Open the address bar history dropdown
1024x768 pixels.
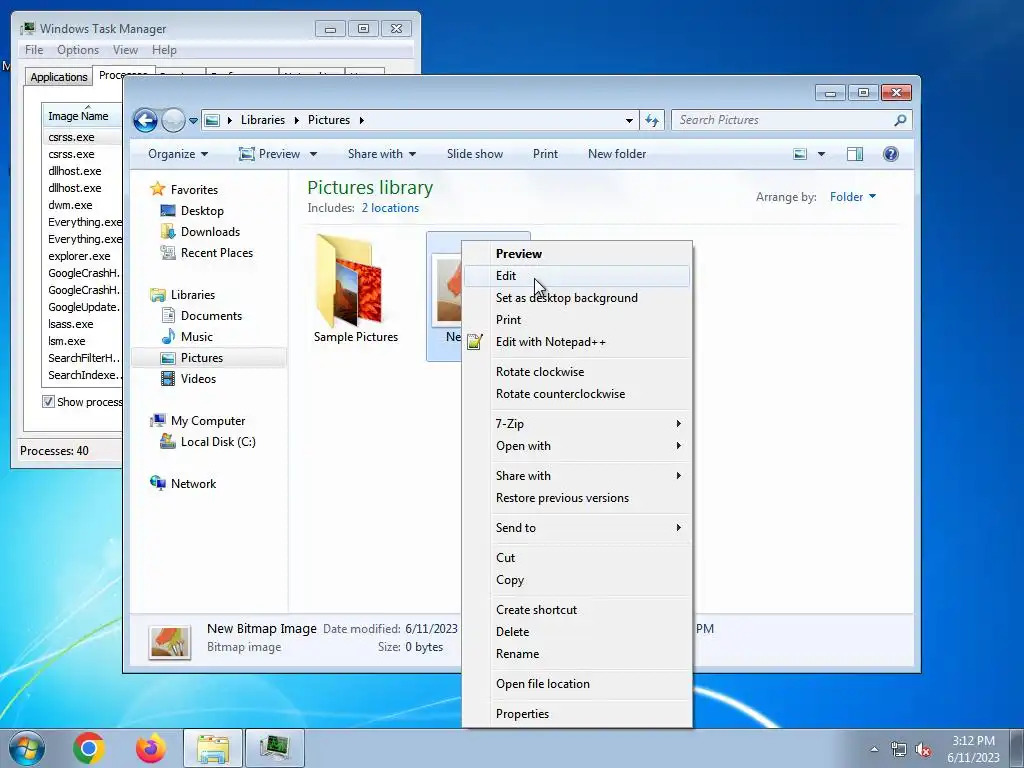(x=629, y=120)
